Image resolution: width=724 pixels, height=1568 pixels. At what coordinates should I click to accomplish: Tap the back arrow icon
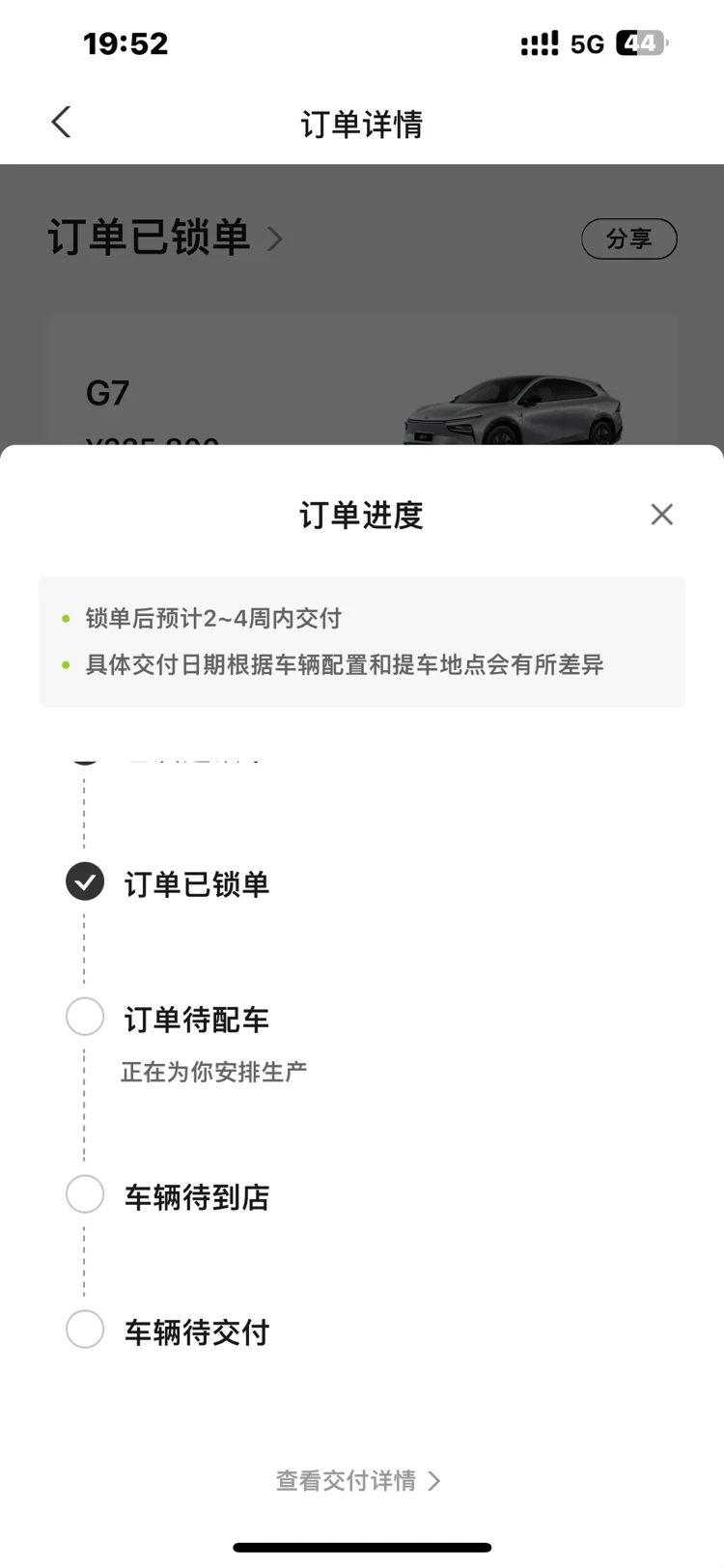[61, 123]
